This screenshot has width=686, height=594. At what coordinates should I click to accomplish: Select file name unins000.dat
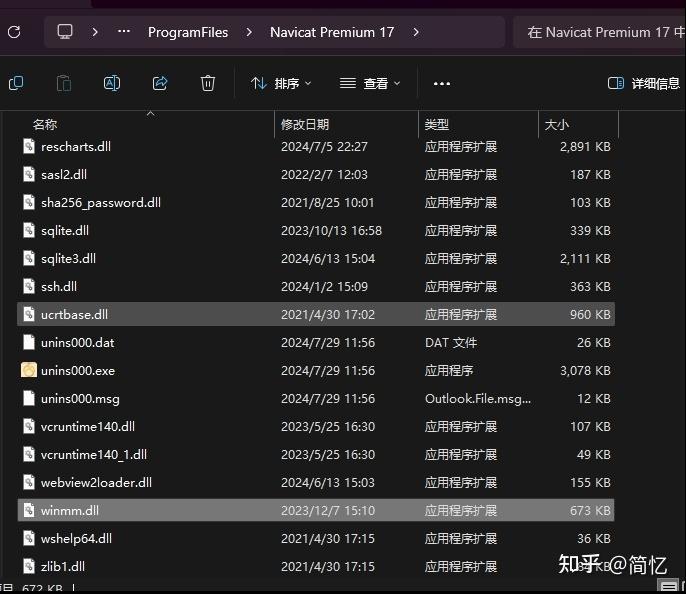coord(77,342)
